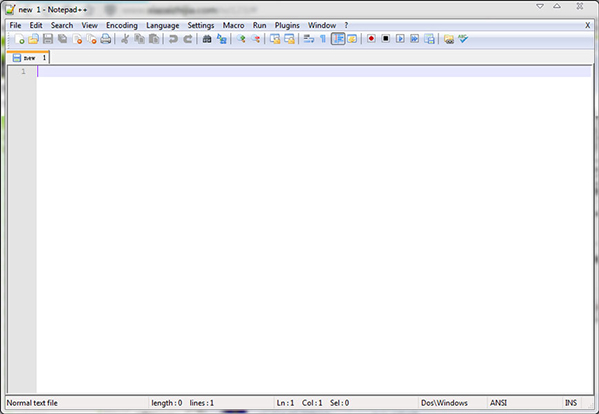Click "Col : 1" in the status bar

[312, 403]
